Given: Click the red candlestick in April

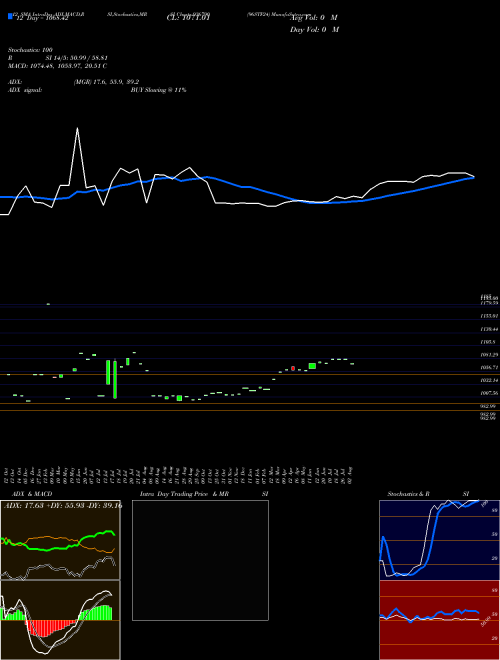Looking at the screenshot, I should click(293, 369).
